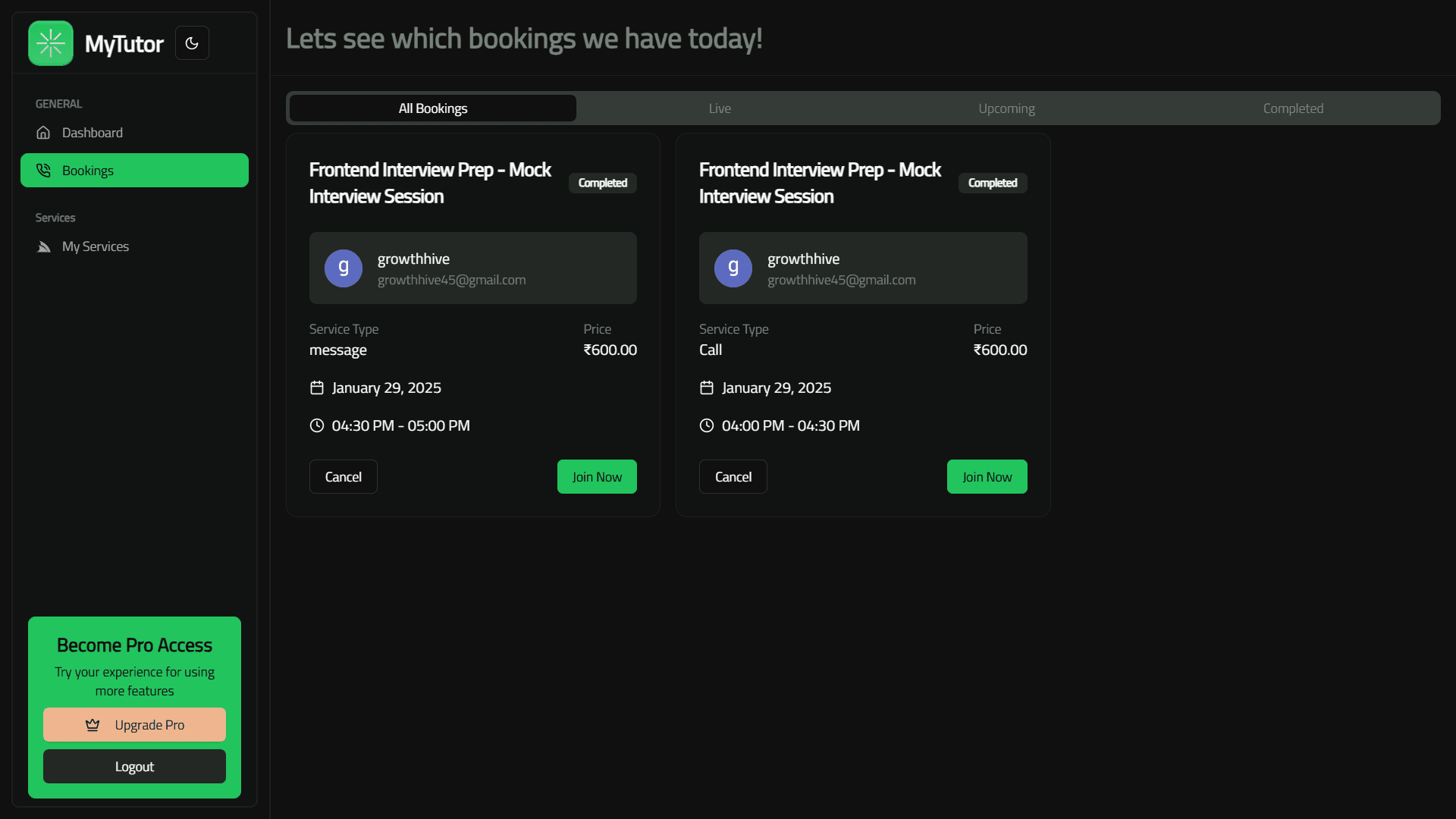Click ₹600.00 price in the Call booking

(x=1000, y=350)
